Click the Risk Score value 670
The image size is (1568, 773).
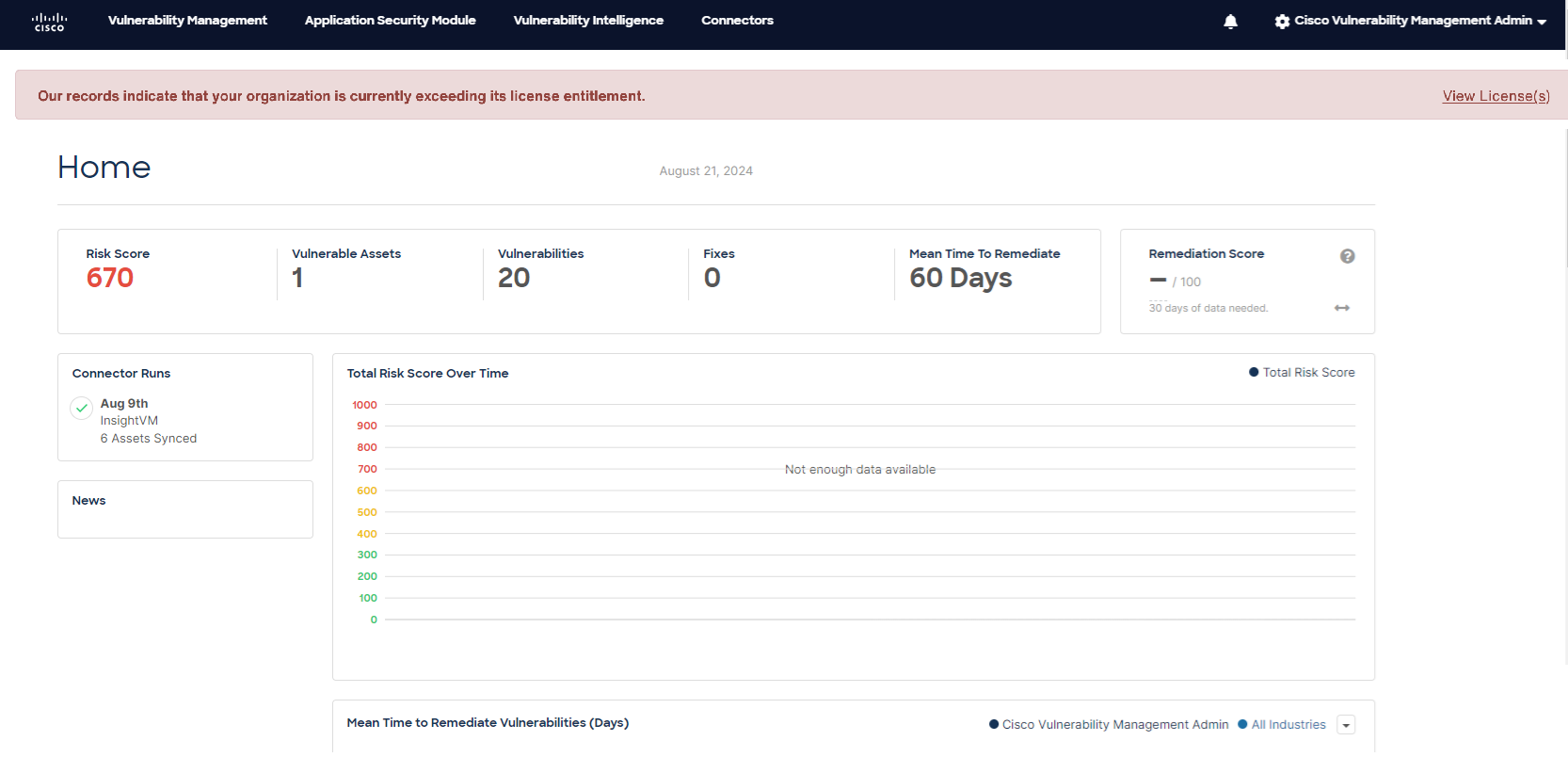click(x=110, y=278)
